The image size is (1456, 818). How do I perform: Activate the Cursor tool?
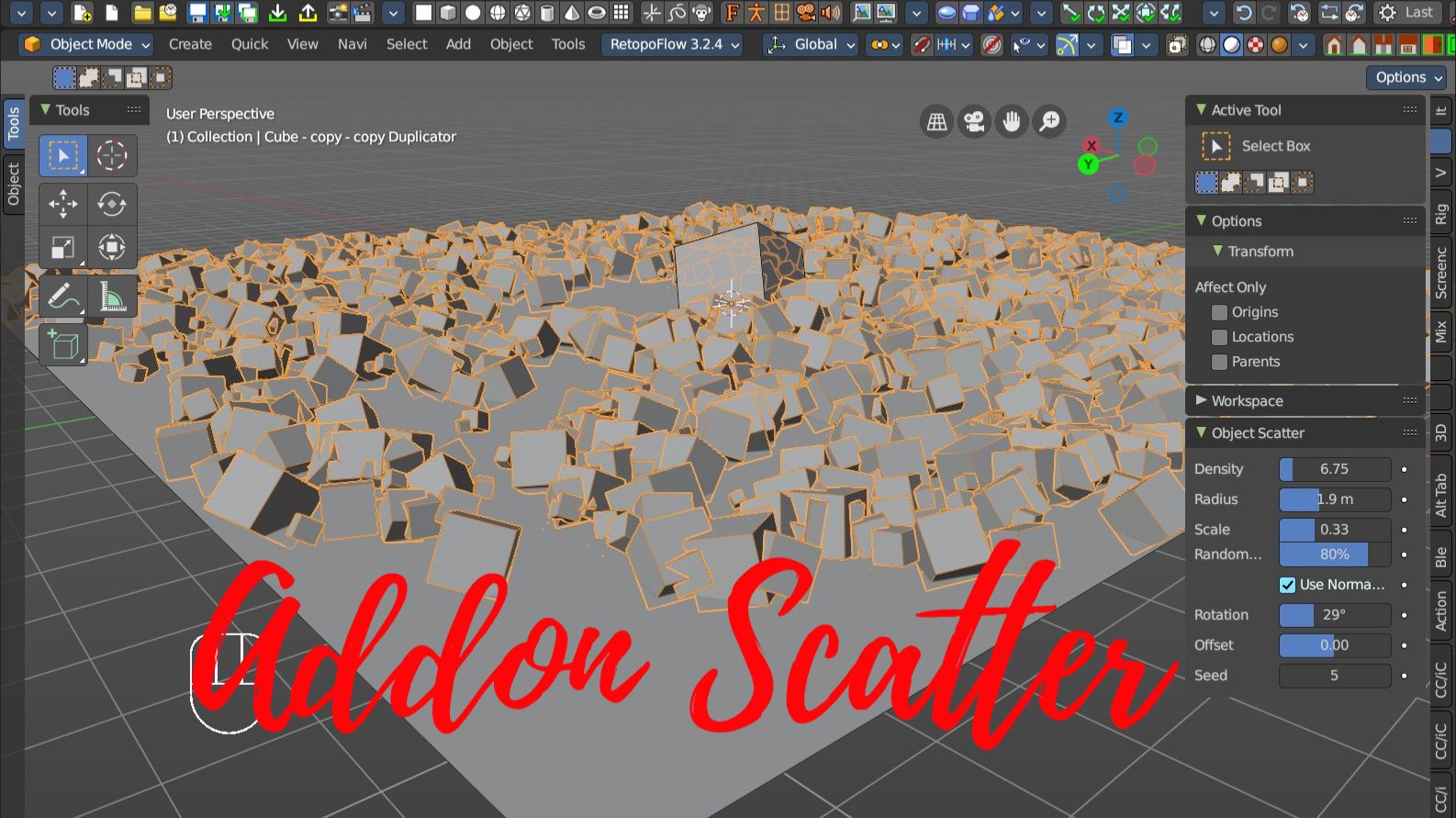112,155
